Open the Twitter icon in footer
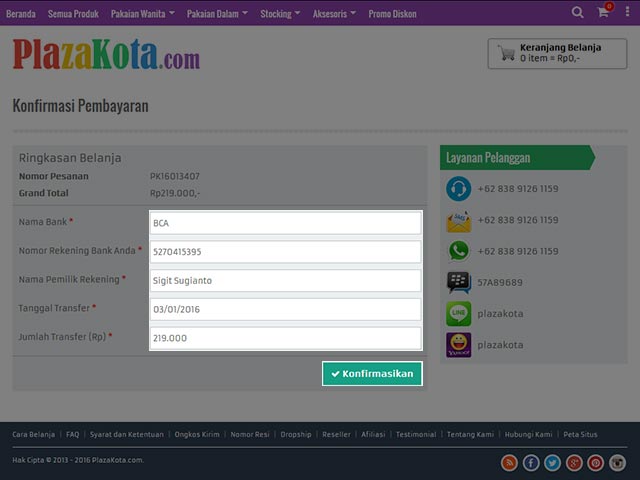This screenshot has width=640, height=480. pyautogui.click(x=552, y=462)
